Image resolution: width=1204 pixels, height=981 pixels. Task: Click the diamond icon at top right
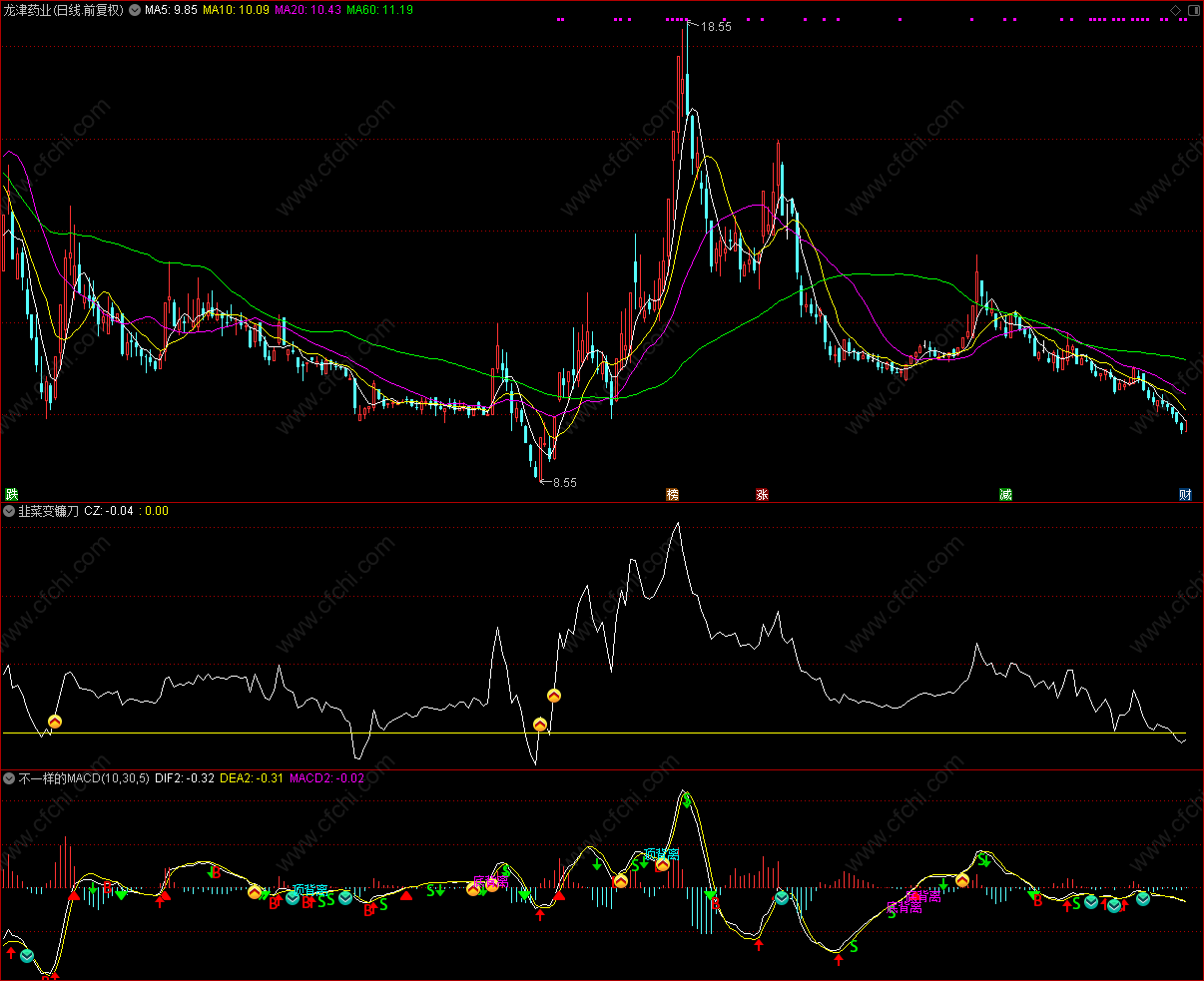1175,10
